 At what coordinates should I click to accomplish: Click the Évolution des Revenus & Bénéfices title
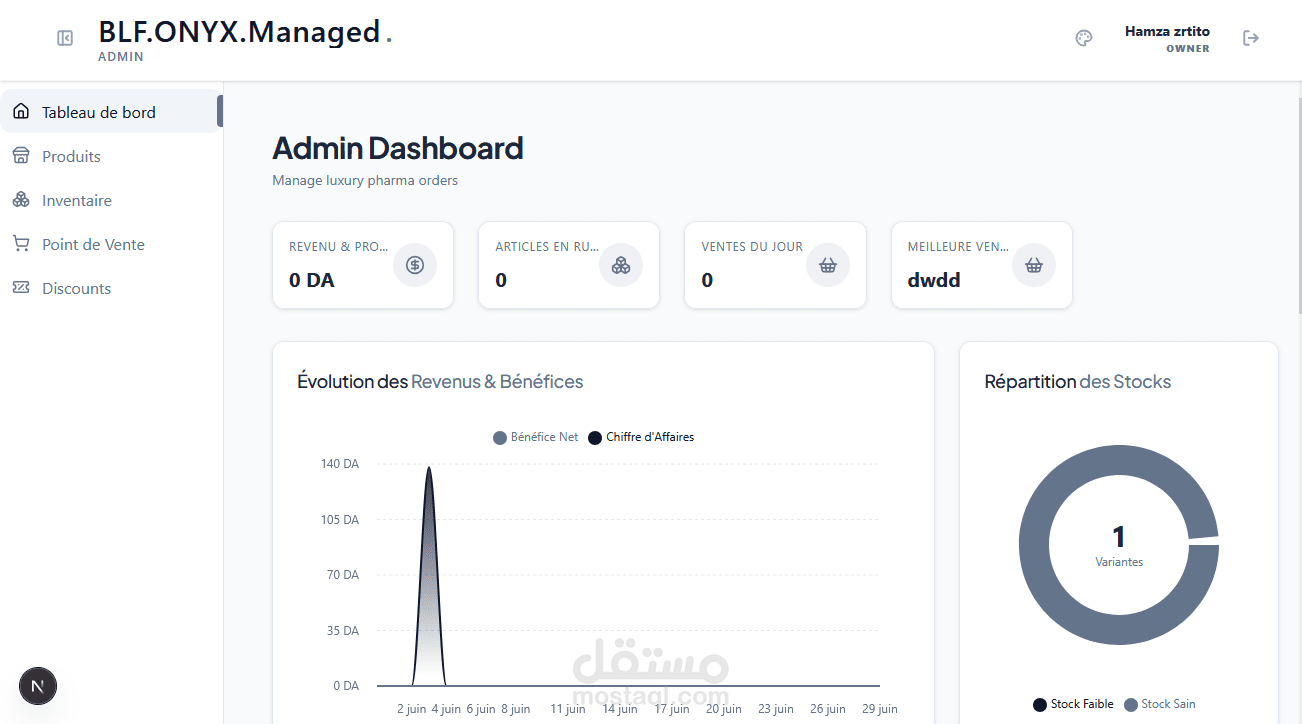[x=440, y=381]
